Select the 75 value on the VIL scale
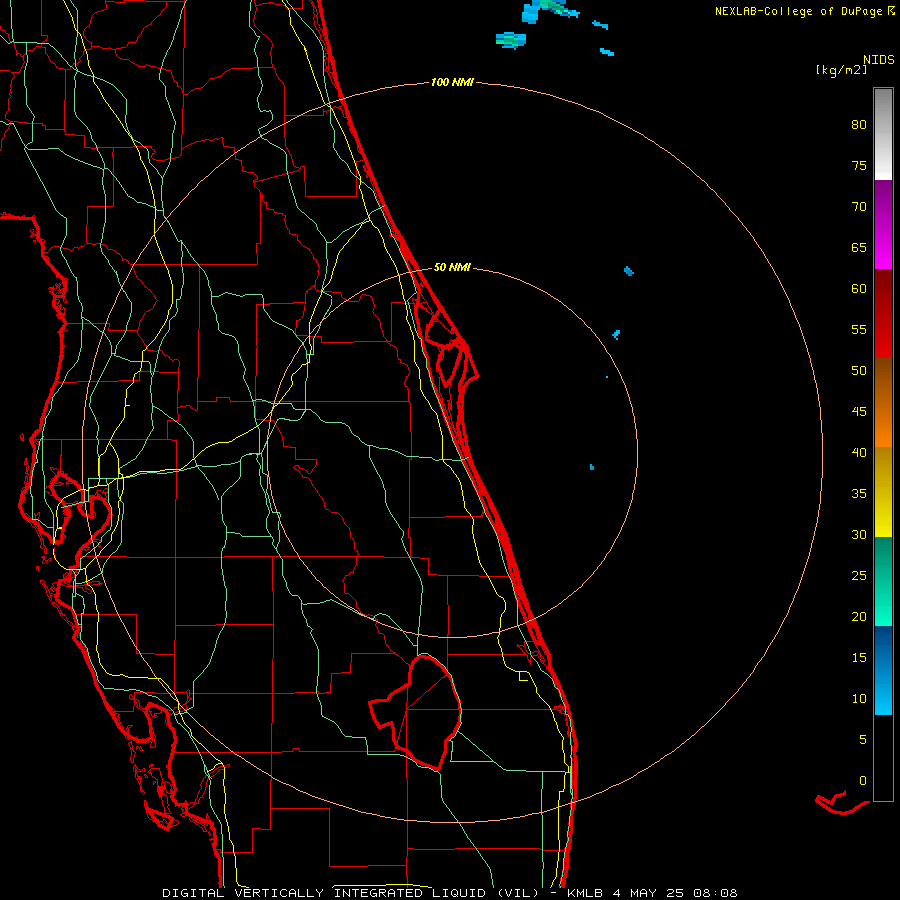This screenshot has height=900, width=900. (x=859, y=165)
